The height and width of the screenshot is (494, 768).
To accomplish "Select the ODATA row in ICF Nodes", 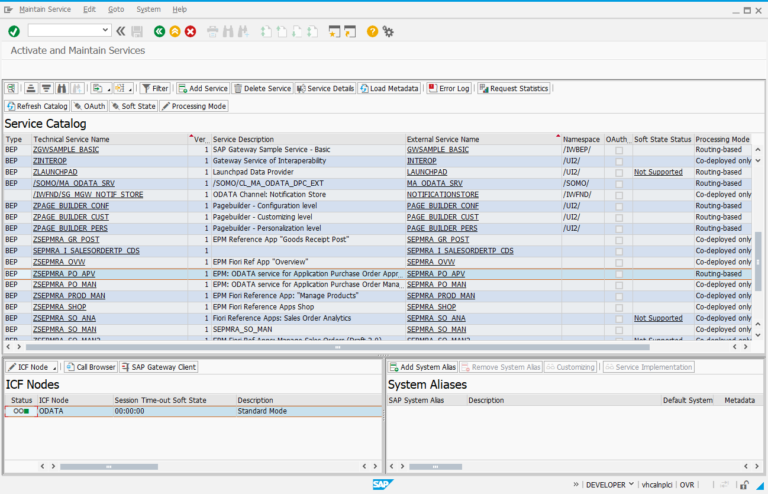I will pyautogui.click(x=52, y=410).
